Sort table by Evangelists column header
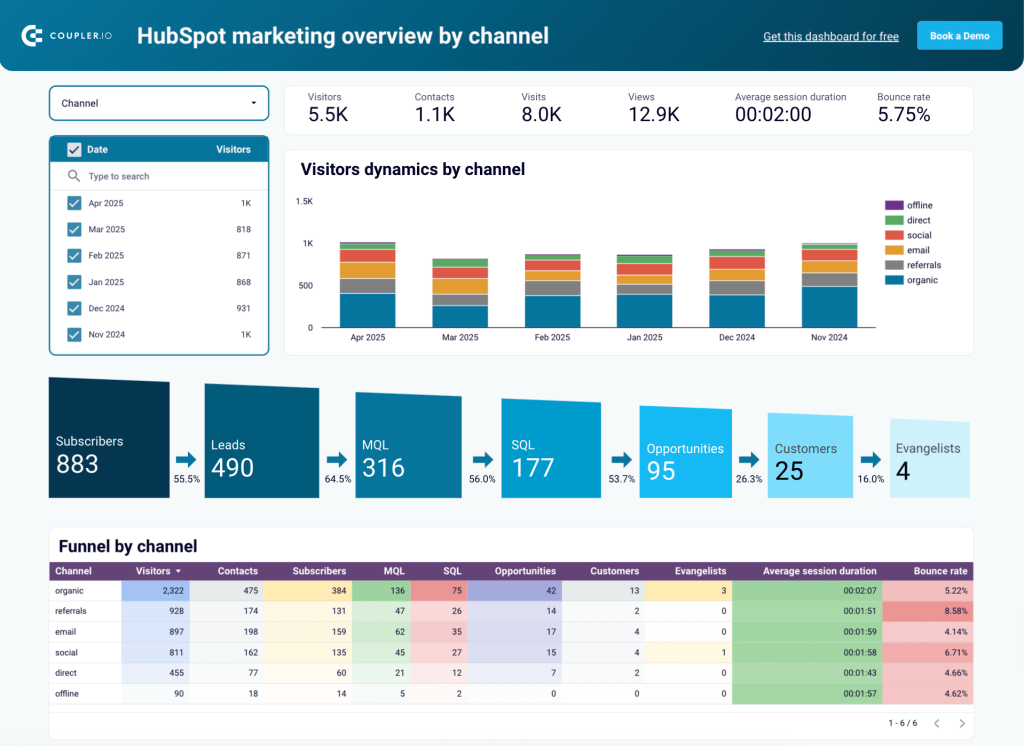 point(700,571)
